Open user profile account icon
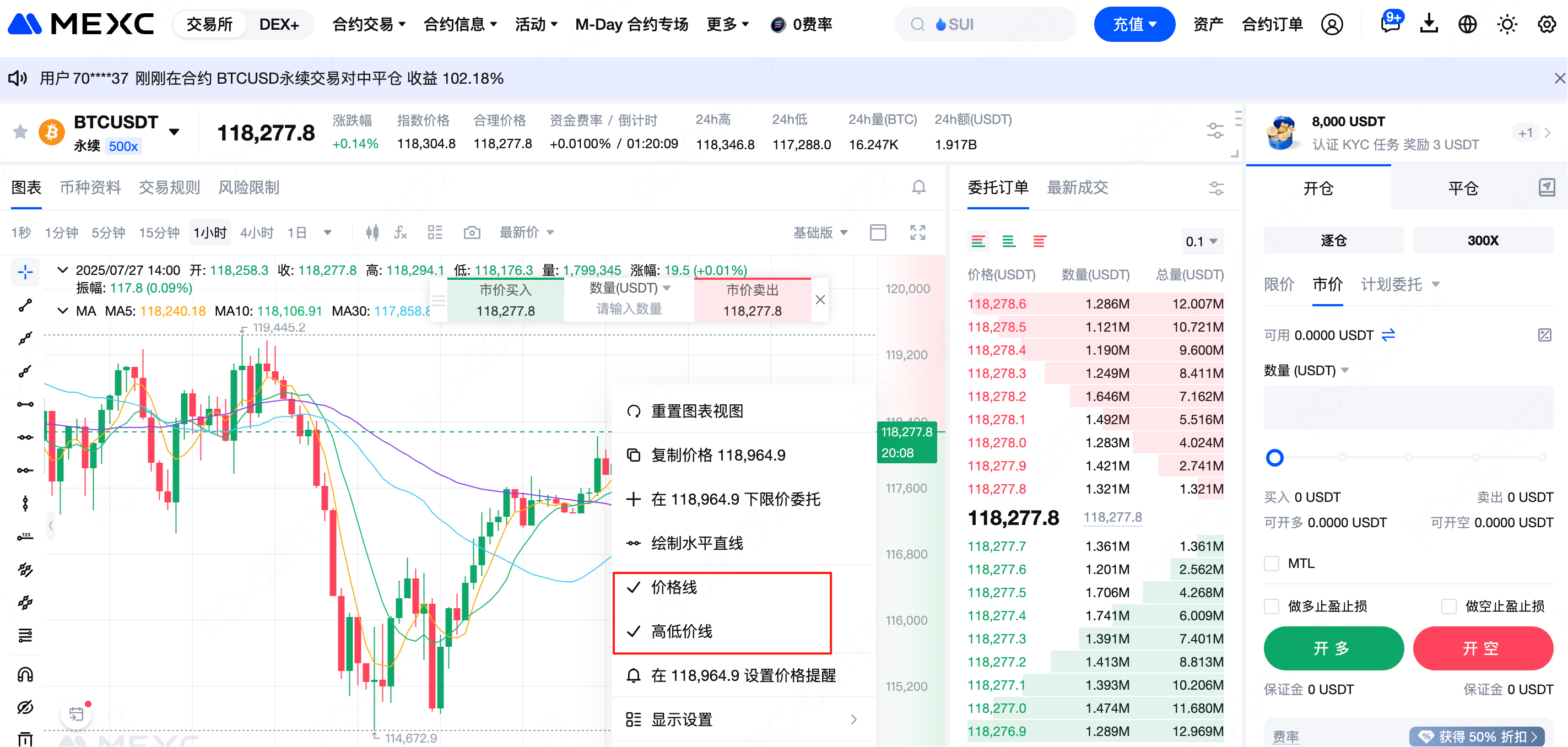This screenshot has width=1568, height=747. tap(1332, 24)
